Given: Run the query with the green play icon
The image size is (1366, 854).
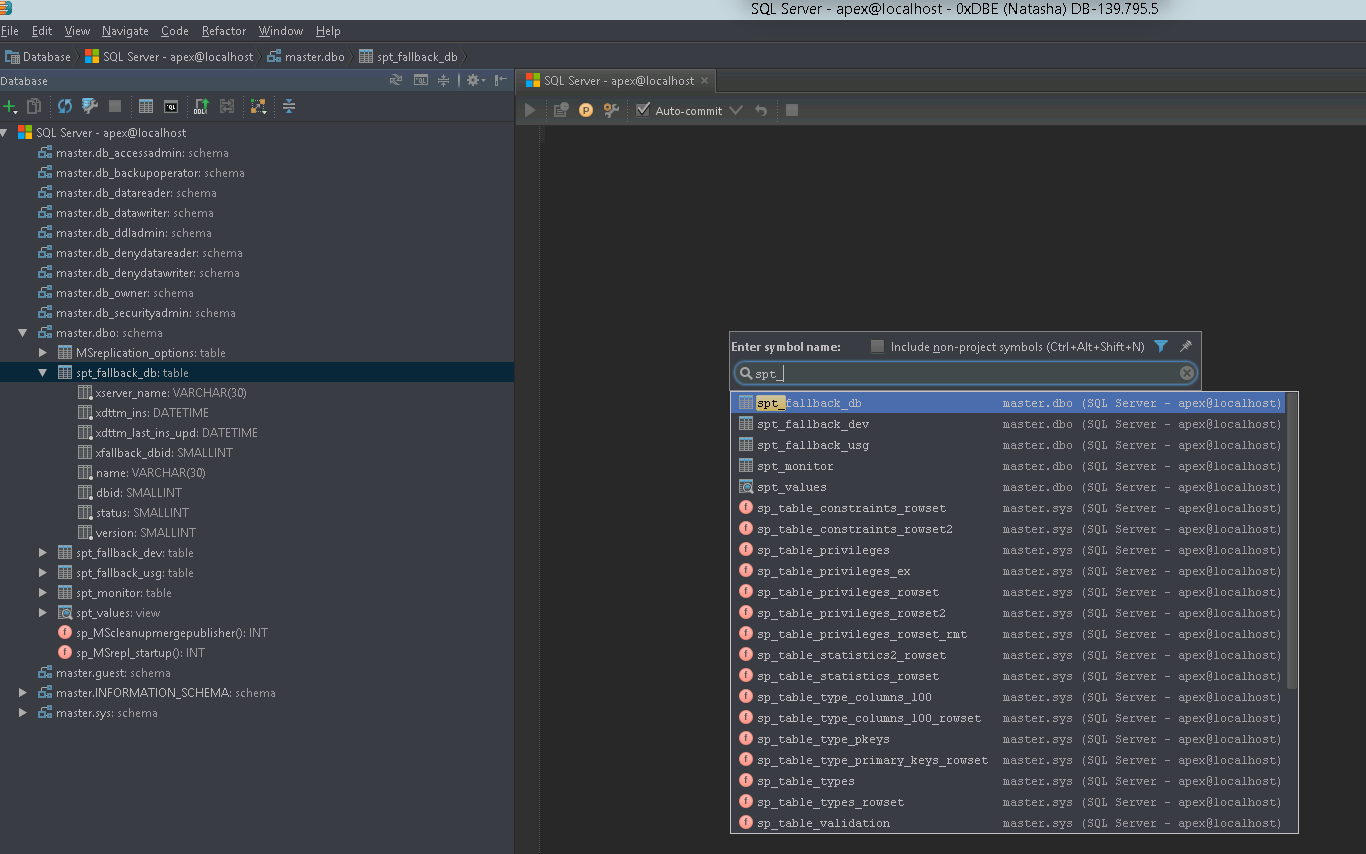Looking at the screenshot, I should (529, 110).
